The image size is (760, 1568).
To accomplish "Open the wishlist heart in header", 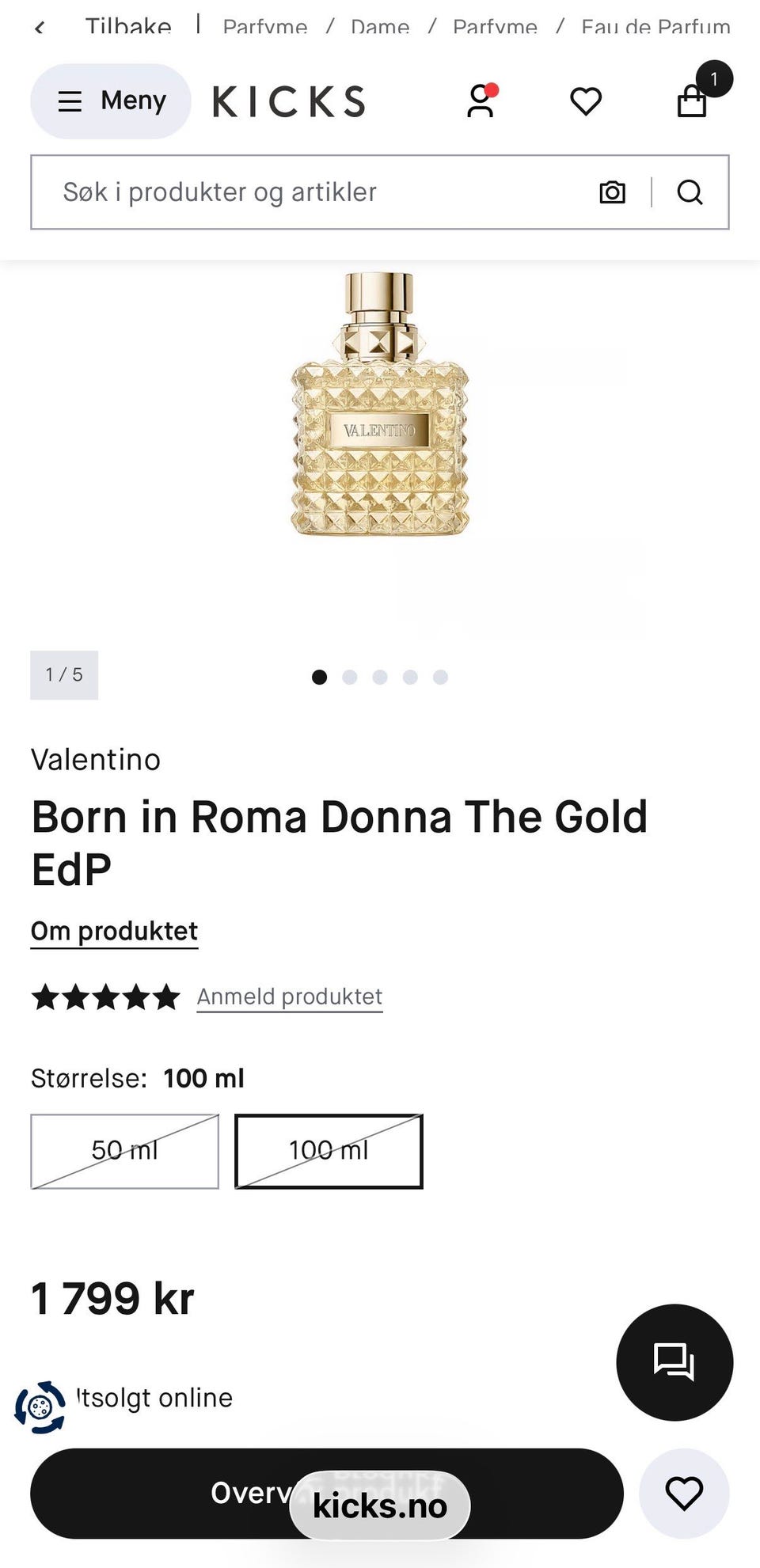I will coord(586,101).
